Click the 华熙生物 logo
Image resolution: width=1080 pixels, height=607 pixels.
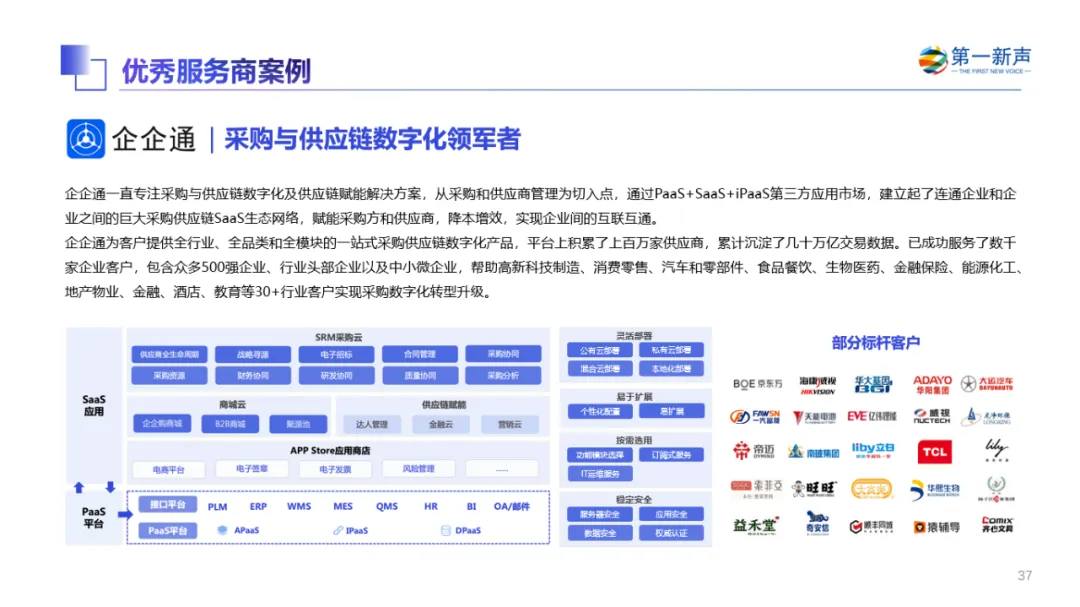click(x=935, y=489)
